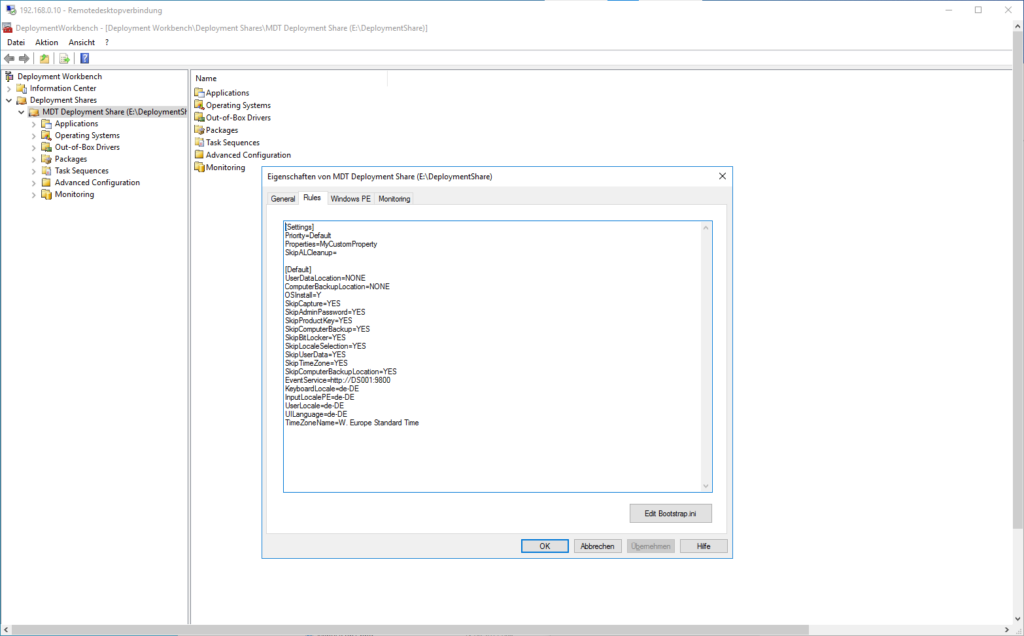Switch to the Windows PE tab
1024x636 pixels.
click(x=351, y=199)
